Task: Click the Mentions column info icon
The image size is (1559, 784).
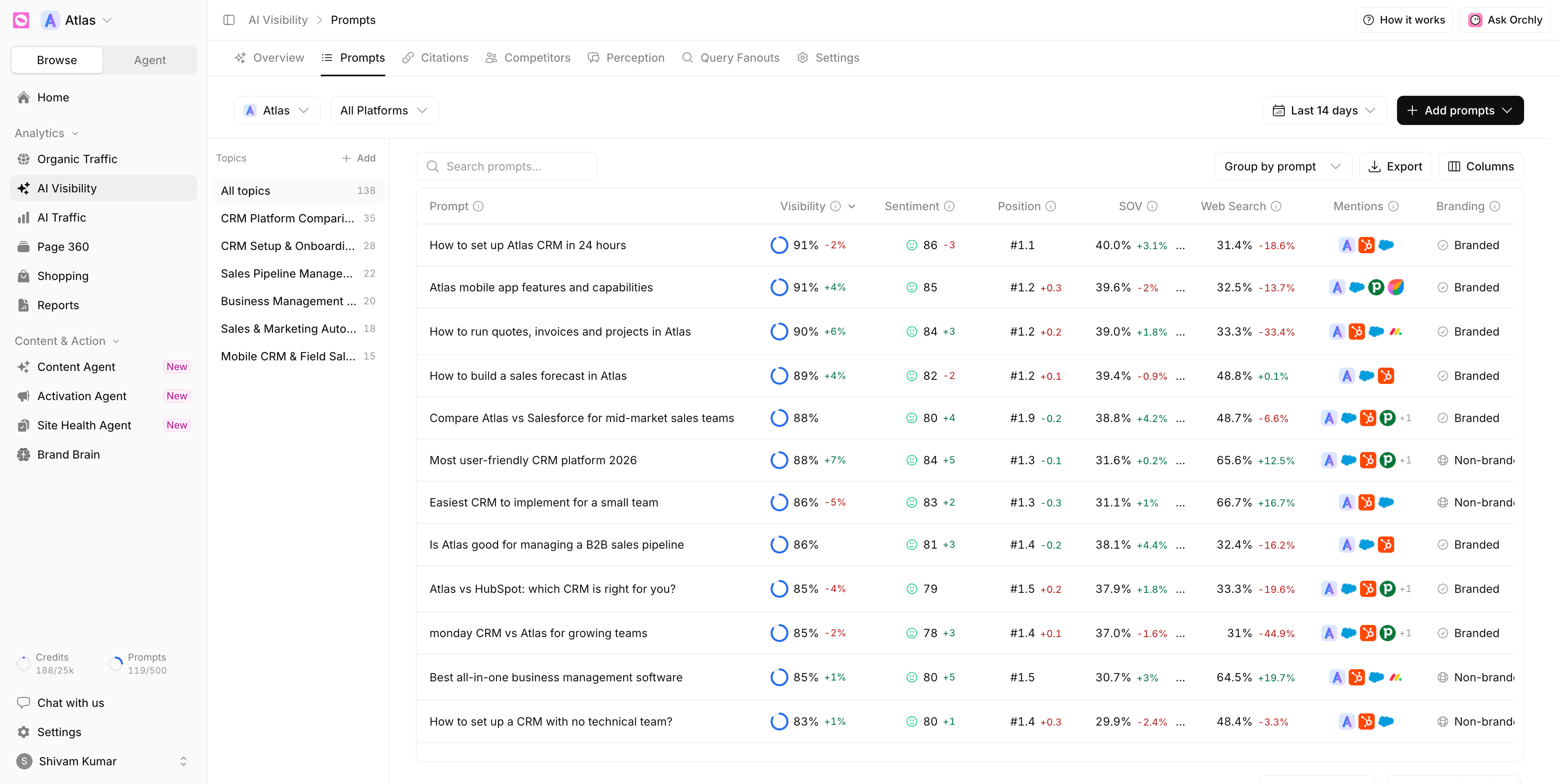Action: pos(1393,206)
